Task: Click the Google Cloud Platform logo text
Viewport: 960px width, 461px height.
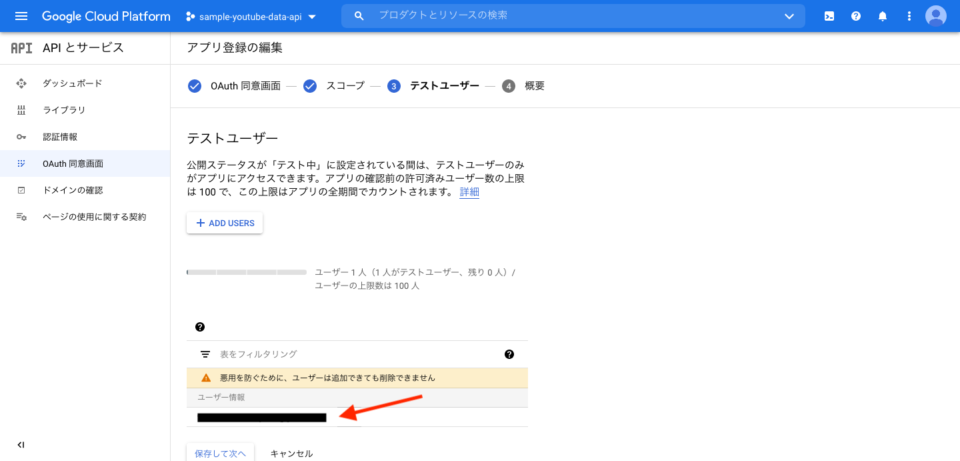Action: point(106,17)
